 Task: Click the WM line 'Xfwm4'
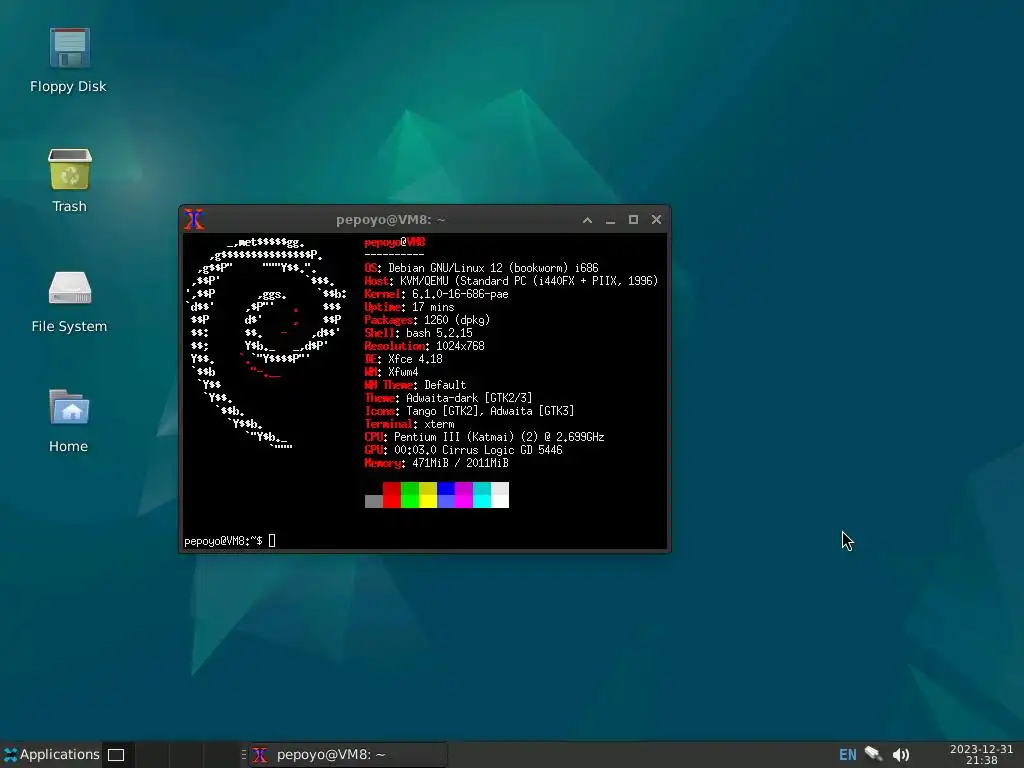point(392,372)
